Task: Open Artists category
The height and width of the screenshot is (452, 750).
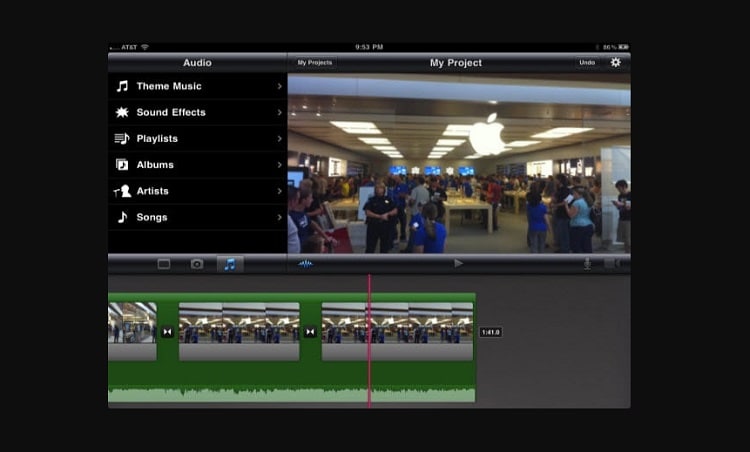Action: 198,191
